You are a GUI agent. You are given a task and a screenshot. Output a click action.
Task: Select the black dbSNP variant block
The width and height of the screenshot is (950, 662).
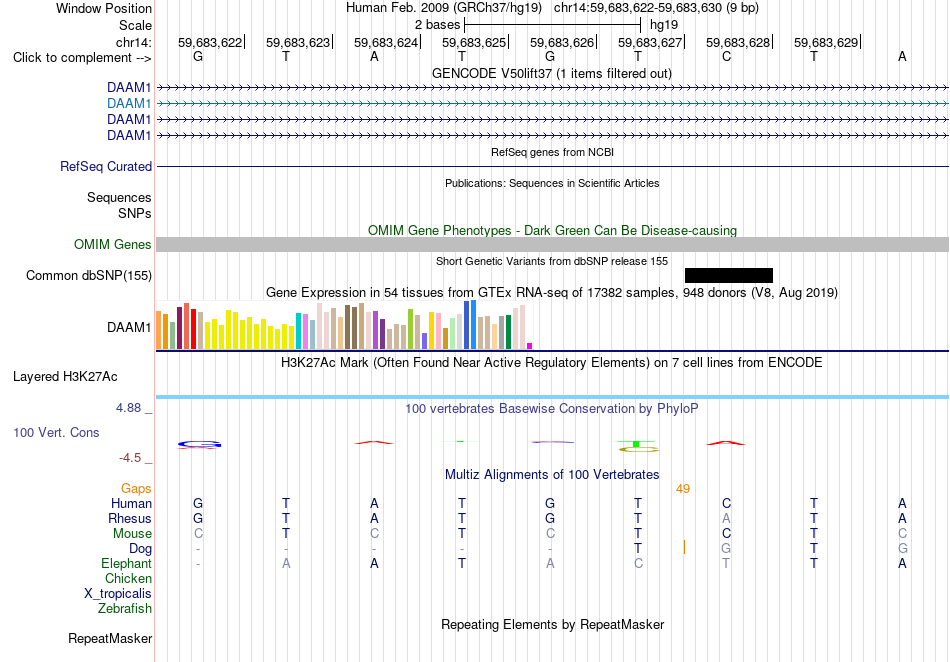(729, 276)
